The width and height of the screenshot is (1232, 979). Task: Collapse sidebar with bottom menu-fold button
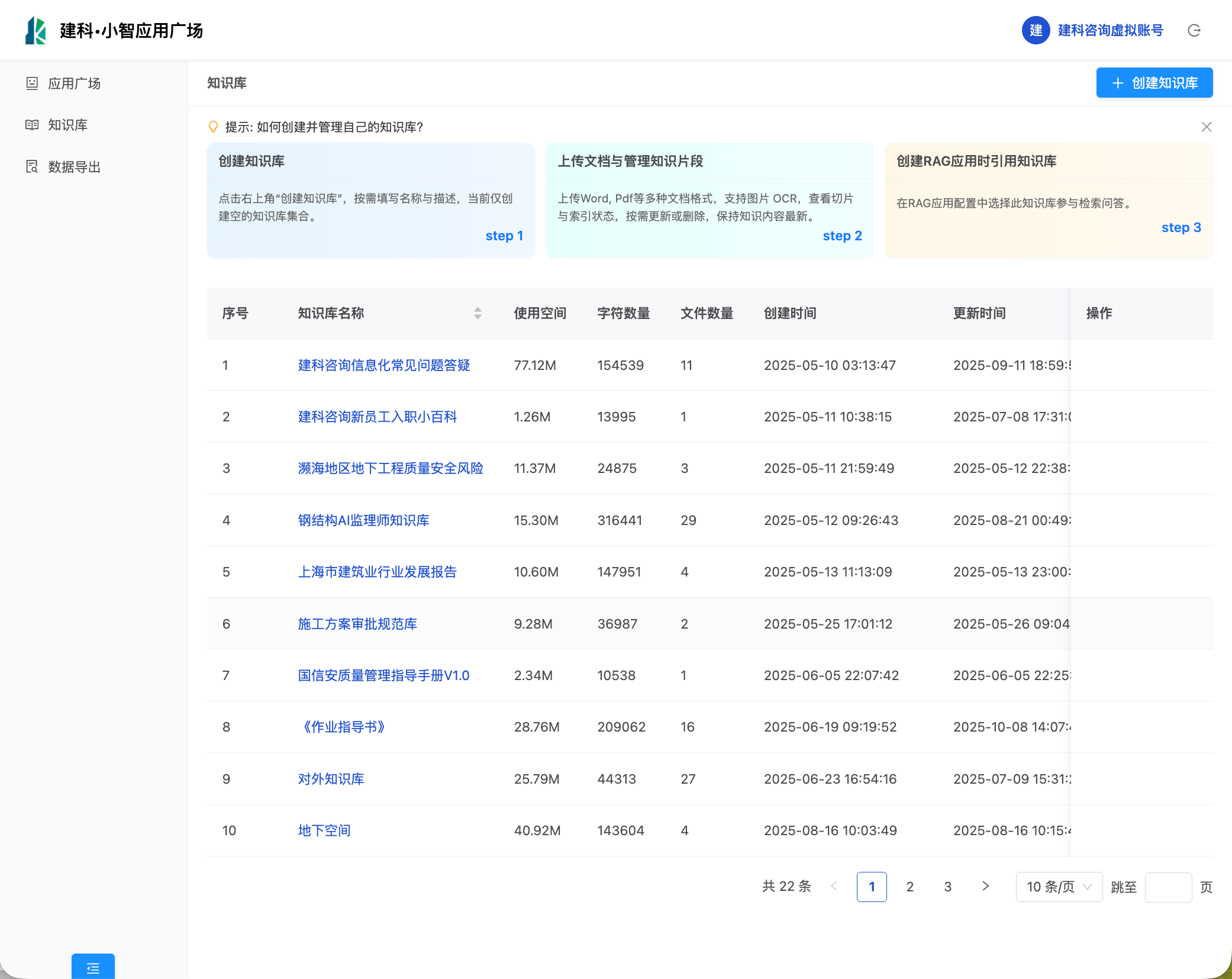click(x=93, y=968)
